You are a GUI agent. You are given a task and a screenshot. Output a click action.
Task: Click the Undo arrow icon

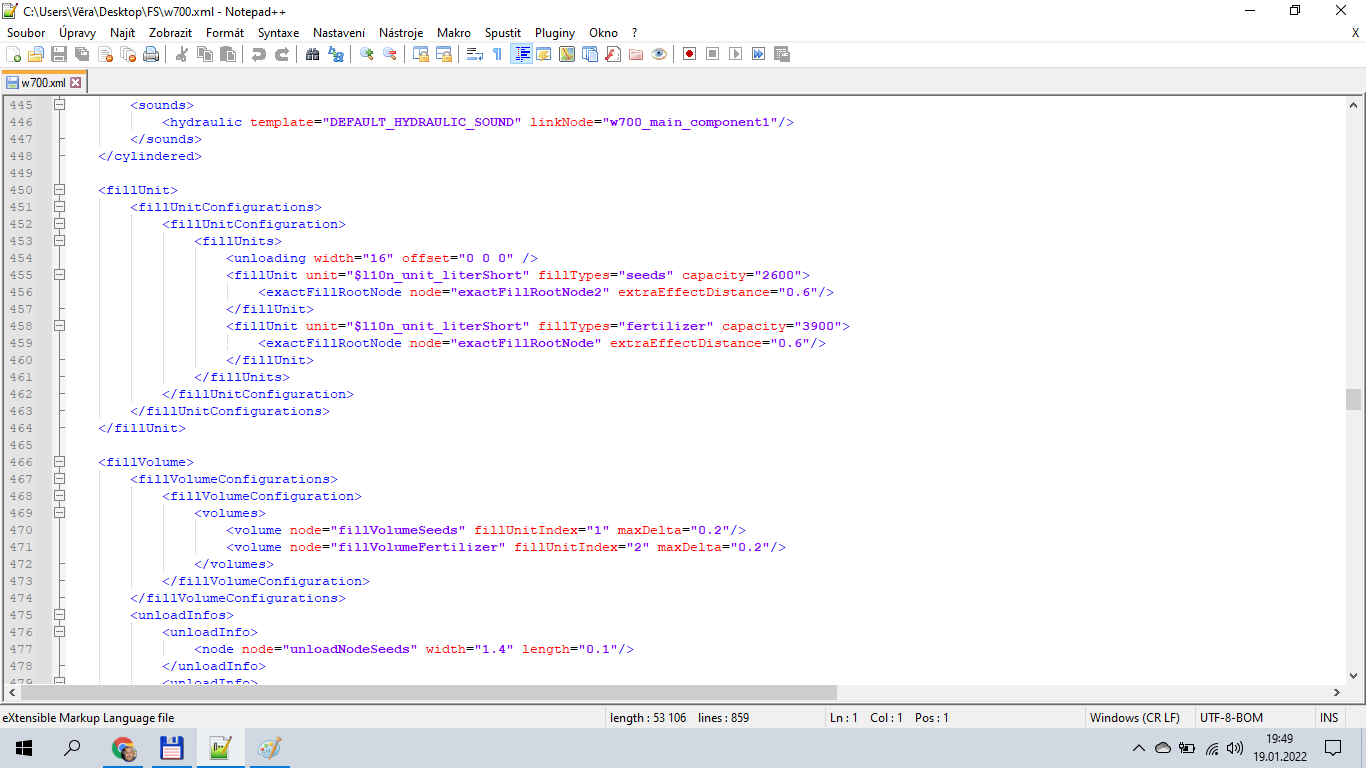coord(259,54)
